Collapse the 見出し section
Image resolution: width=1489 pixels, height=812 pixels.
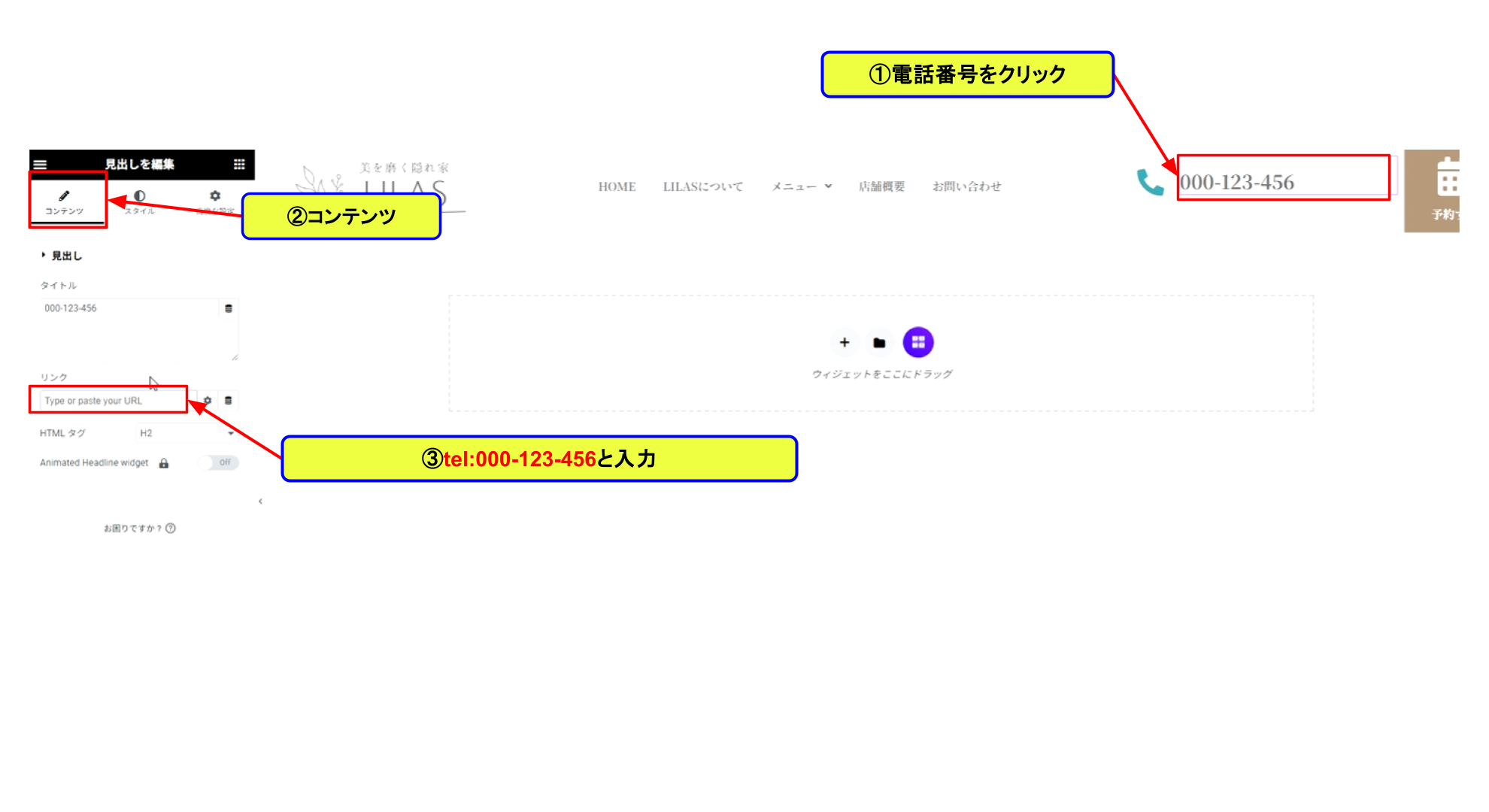click(62, 256)
